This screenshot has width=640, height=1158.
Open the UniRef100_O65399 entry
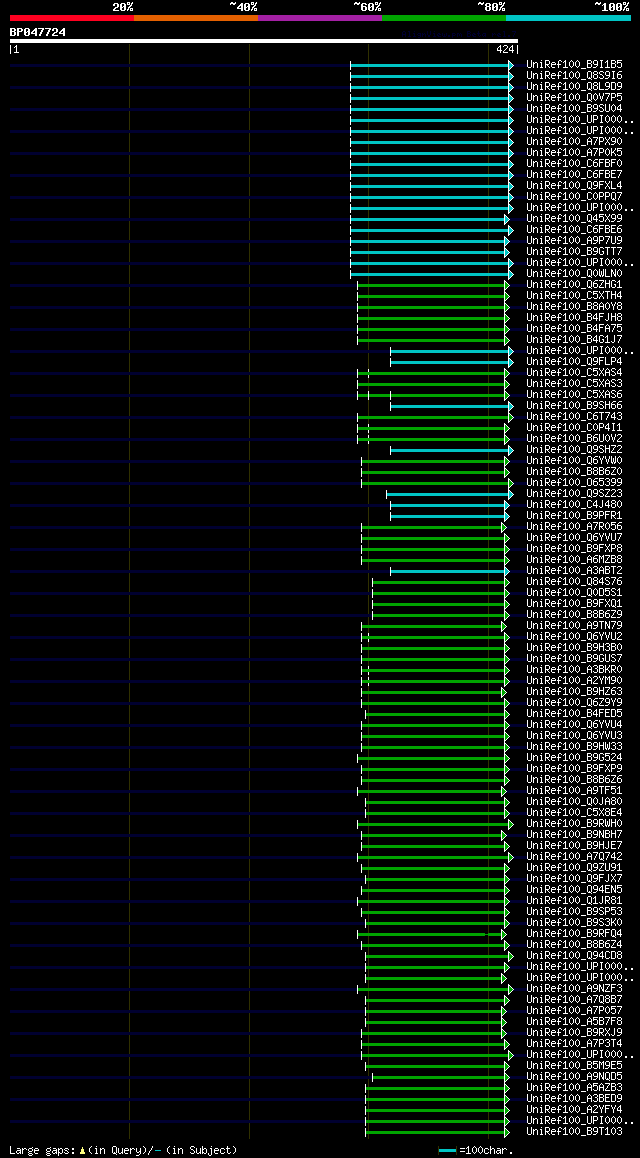(x=574, y=482)
